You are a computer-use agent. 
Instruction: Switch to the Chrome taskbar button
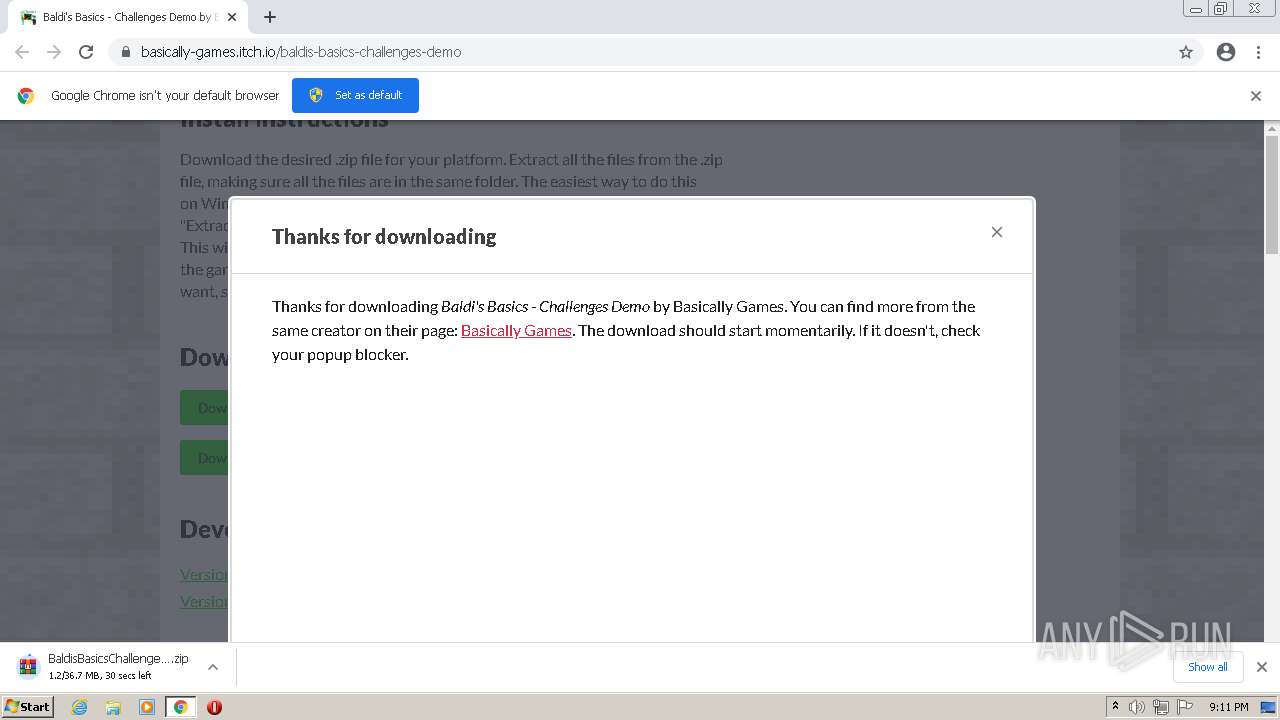[x=181, y=707]
